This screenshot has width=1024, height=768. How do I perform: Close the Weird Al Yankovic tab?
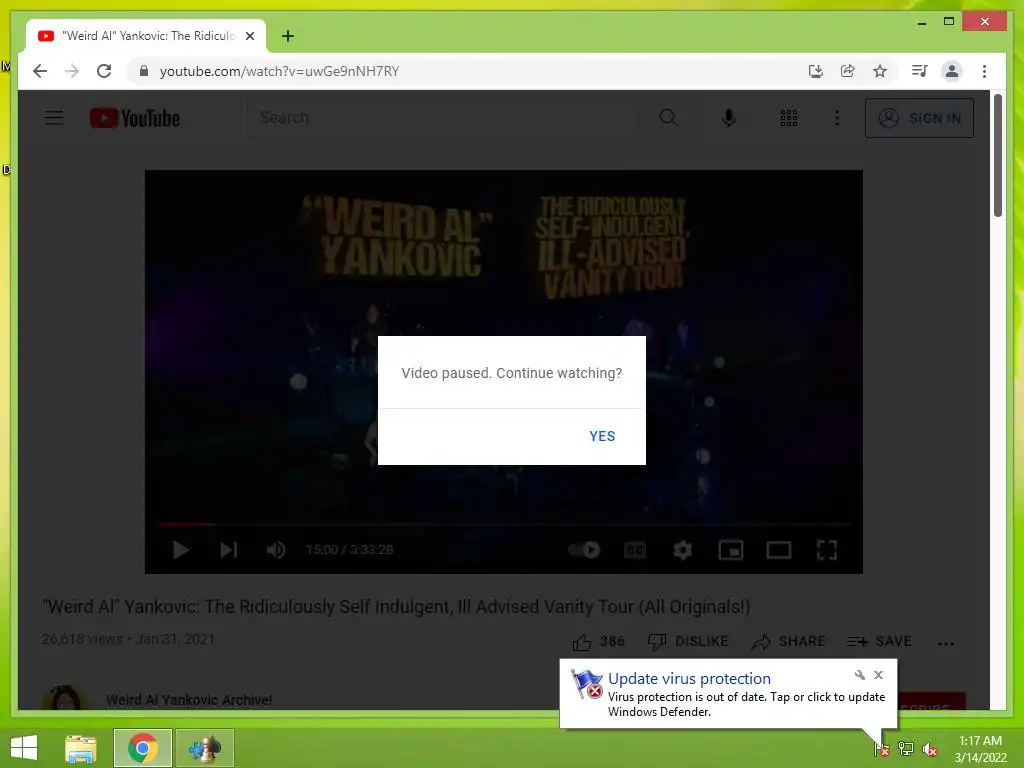tap(249, 36)
